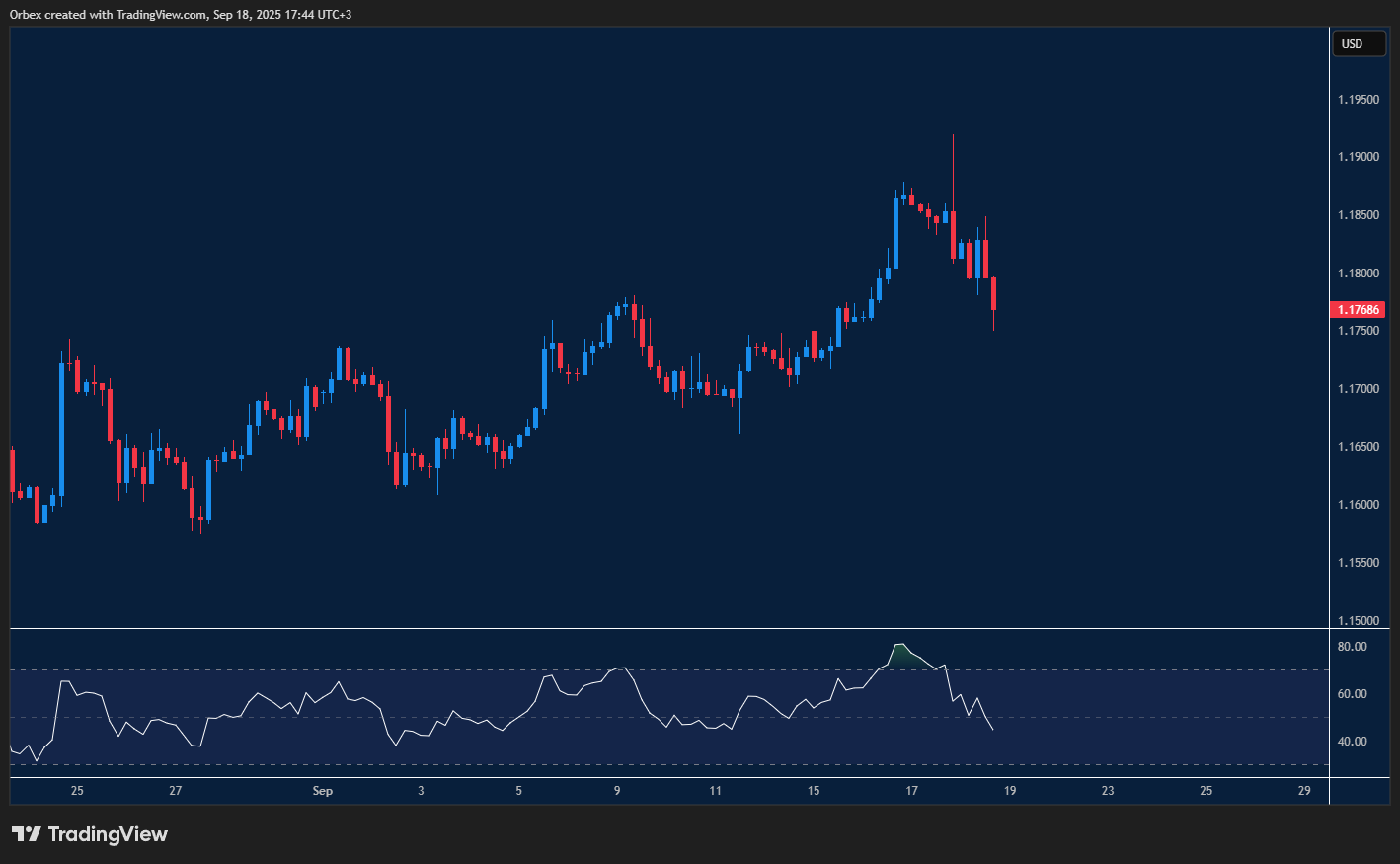Screen dimensions: 1400x864
Task: Select the 1.19500 price axis label
Action: (1358, 100)
